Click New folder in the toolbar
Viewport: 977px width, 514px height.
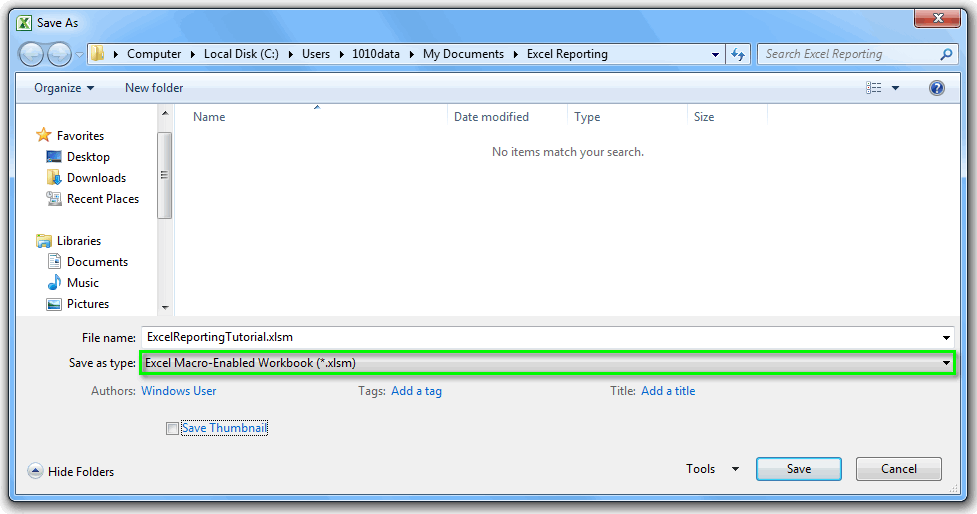pyautogui.click(x=154, y=88)
